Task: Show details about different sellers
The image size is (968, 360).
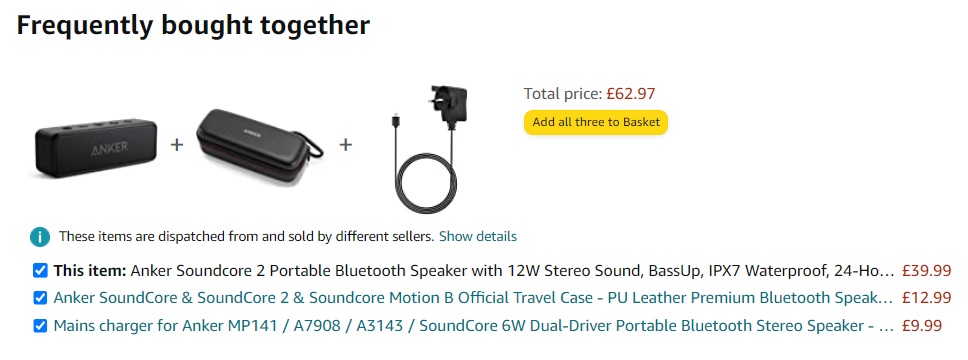Action: point(478,237)
